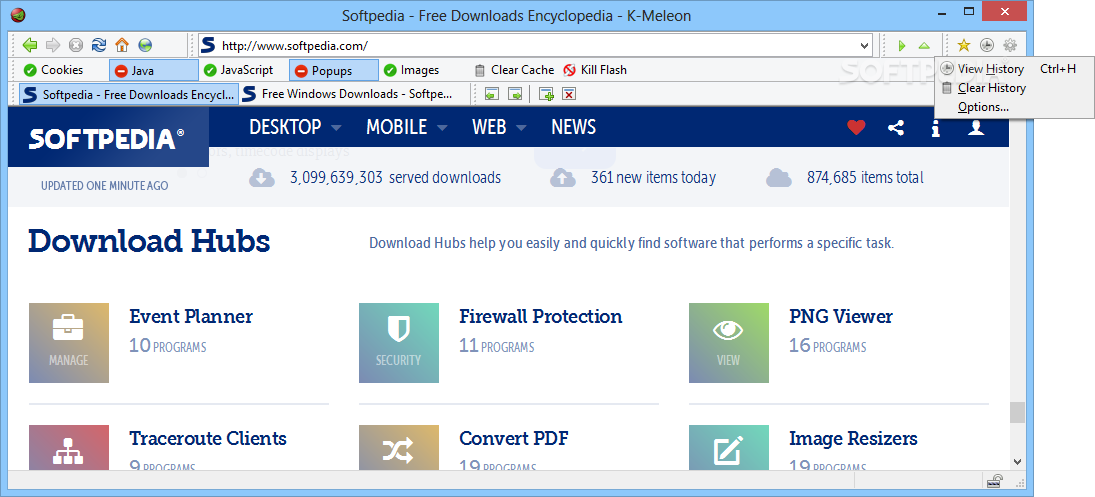Open the PNG Viewer hub link
This screenshot has height=497, width=1095.
pos(841,316)
